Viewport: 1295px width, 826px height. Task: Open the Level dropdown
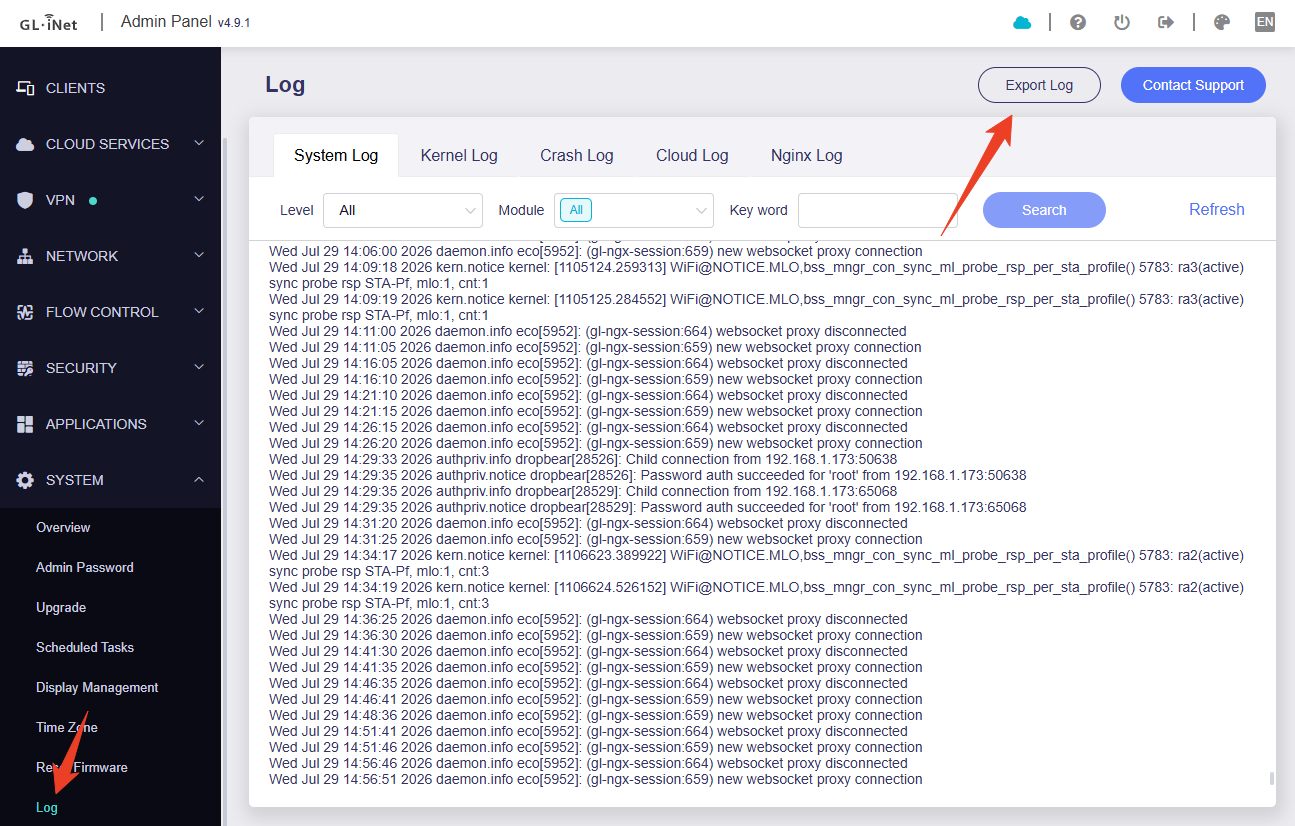pyautogui.click(x=403, y=210)
